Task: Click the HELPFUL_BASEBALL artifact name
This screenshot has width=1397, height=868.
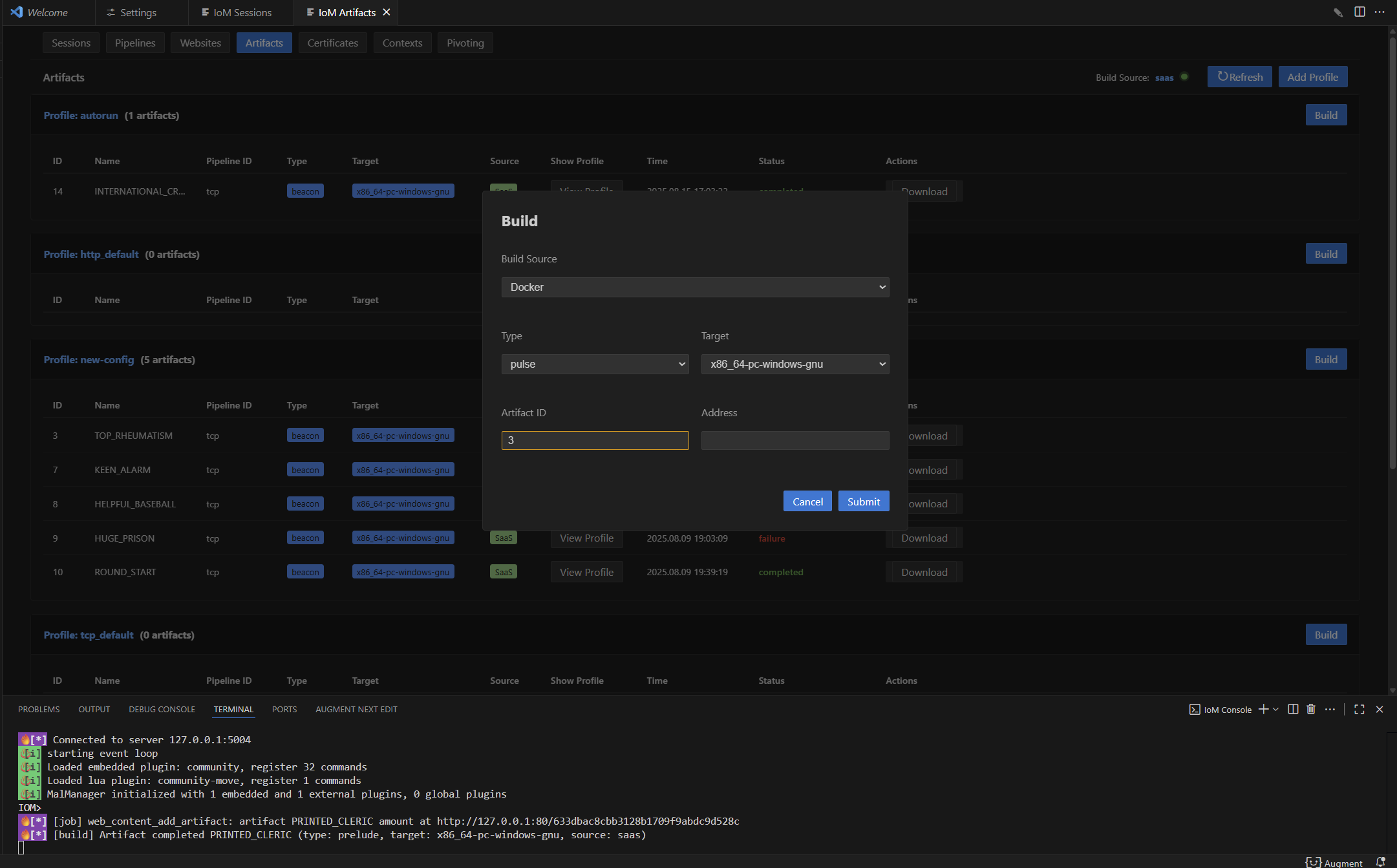Action: [135, 504]
